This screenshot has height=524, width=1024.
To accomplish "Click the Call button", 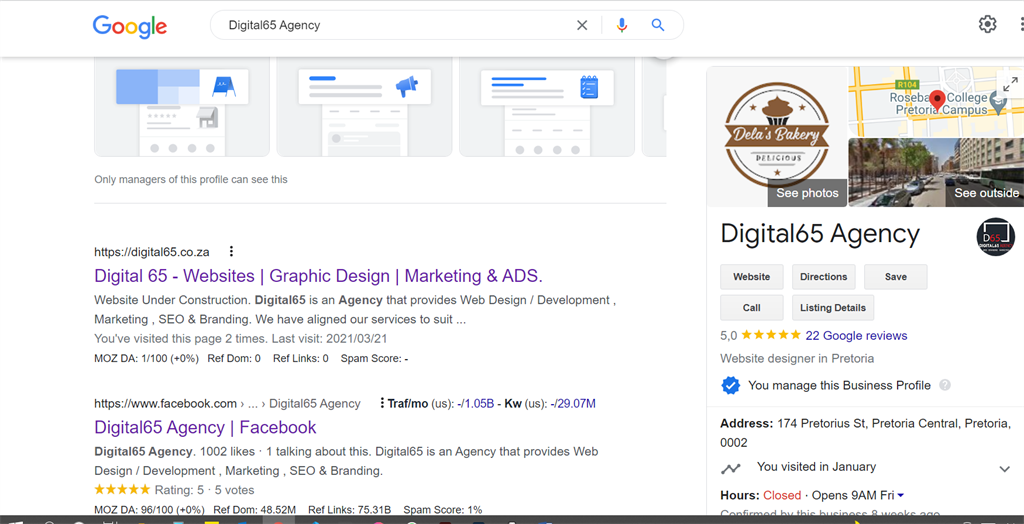I will 752,308.
